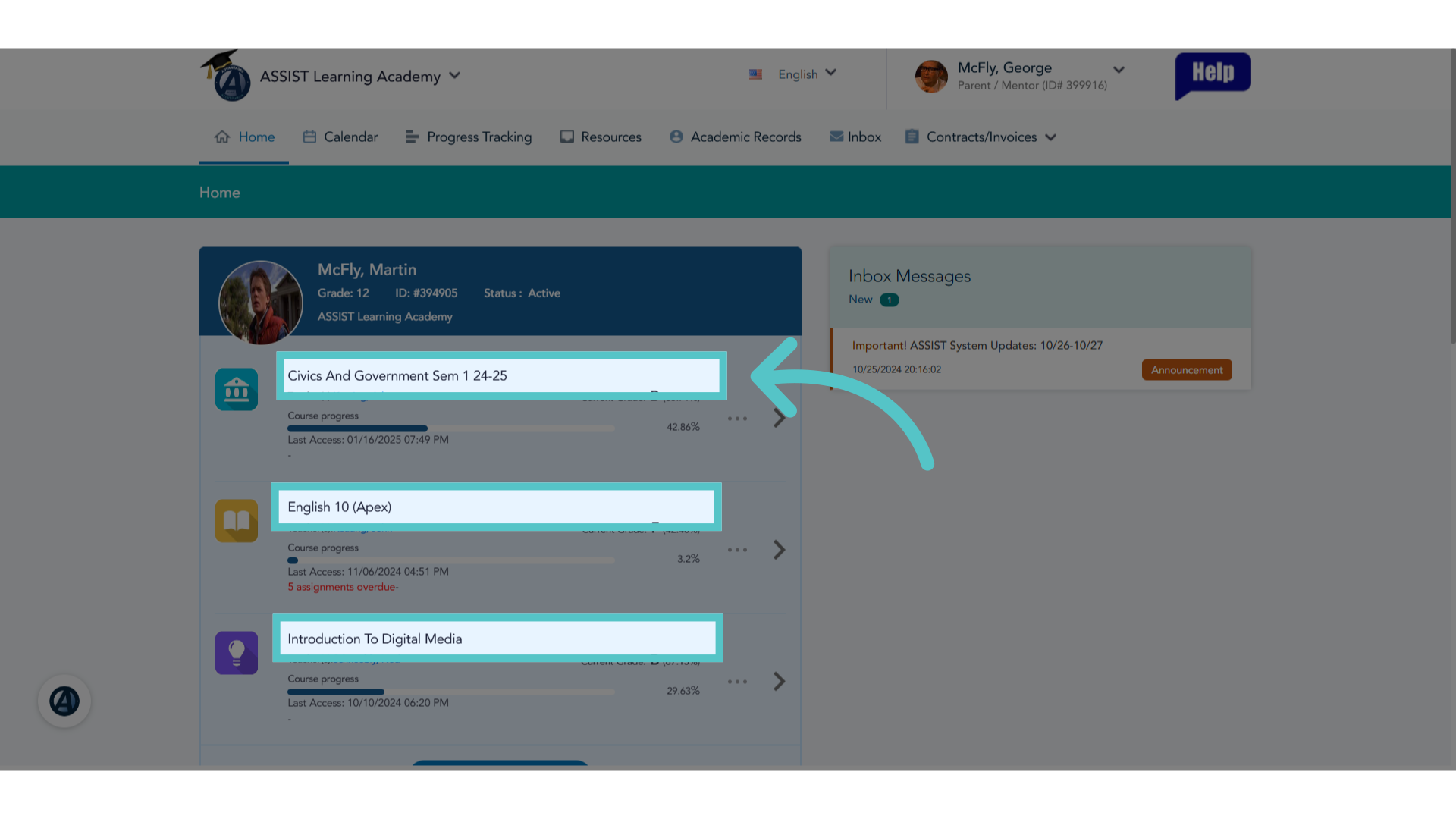Open the Civics course three-dot menu
Screen dimensions: 1456x819
coord(737,418)
